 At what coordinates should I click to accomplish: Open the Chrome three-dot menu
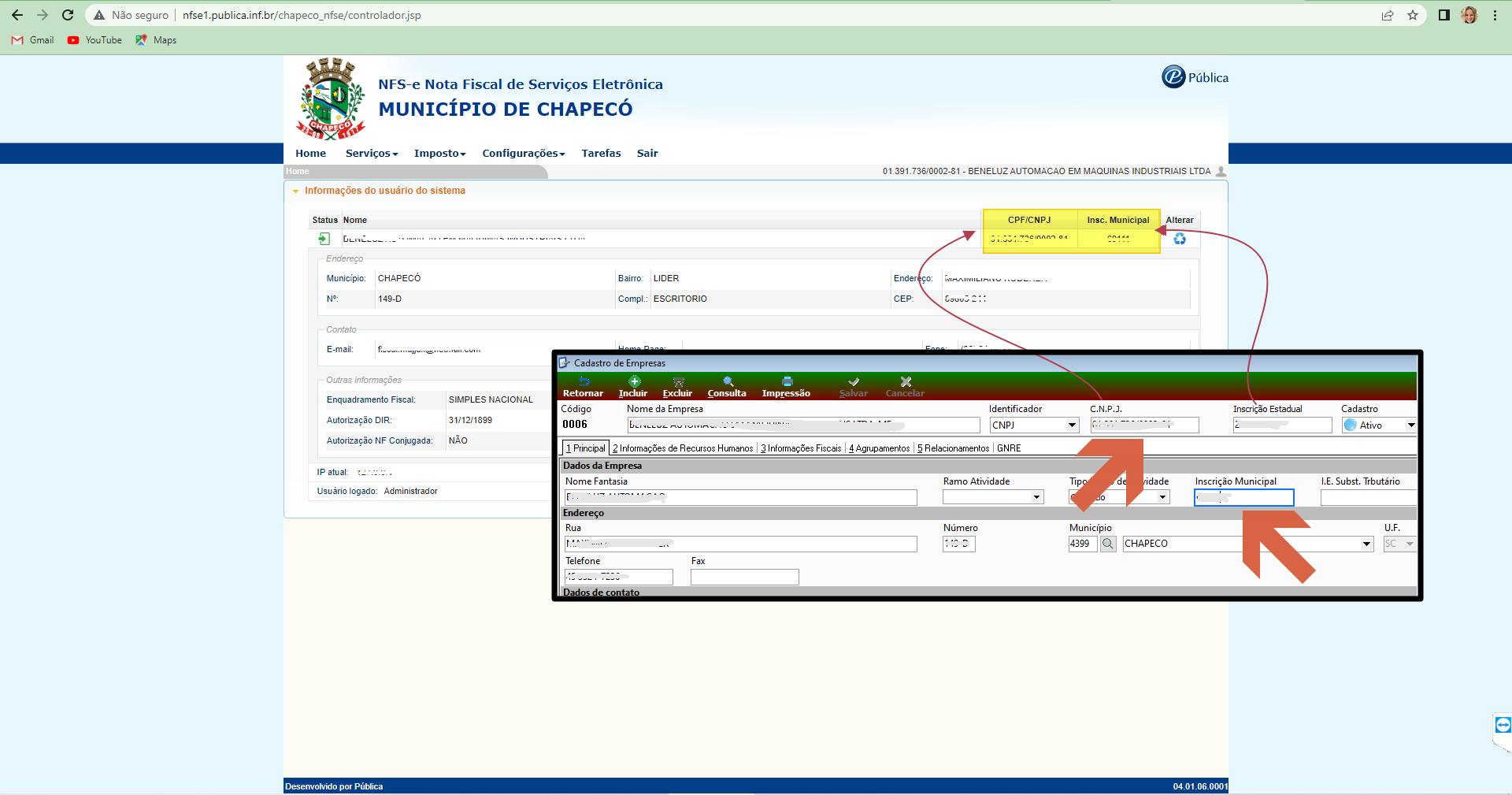coord(1495,15)
